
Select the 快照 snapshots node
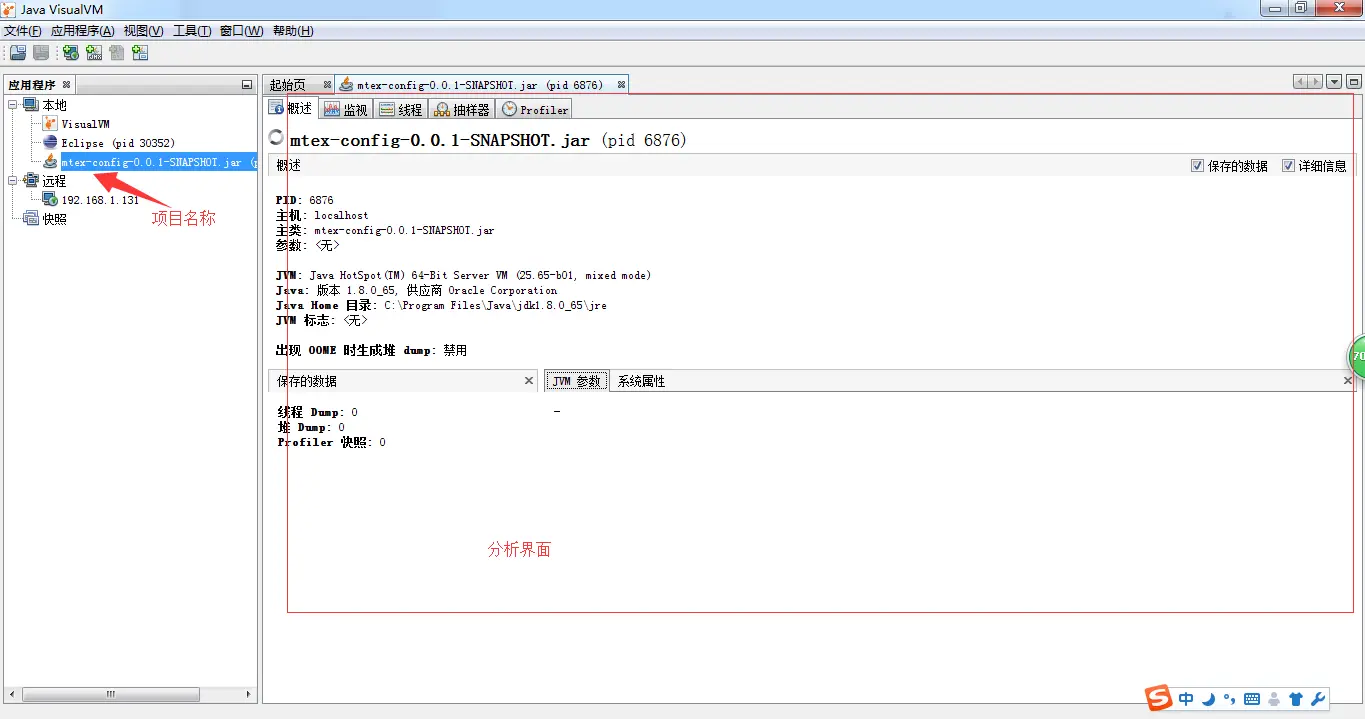[54, 219]
